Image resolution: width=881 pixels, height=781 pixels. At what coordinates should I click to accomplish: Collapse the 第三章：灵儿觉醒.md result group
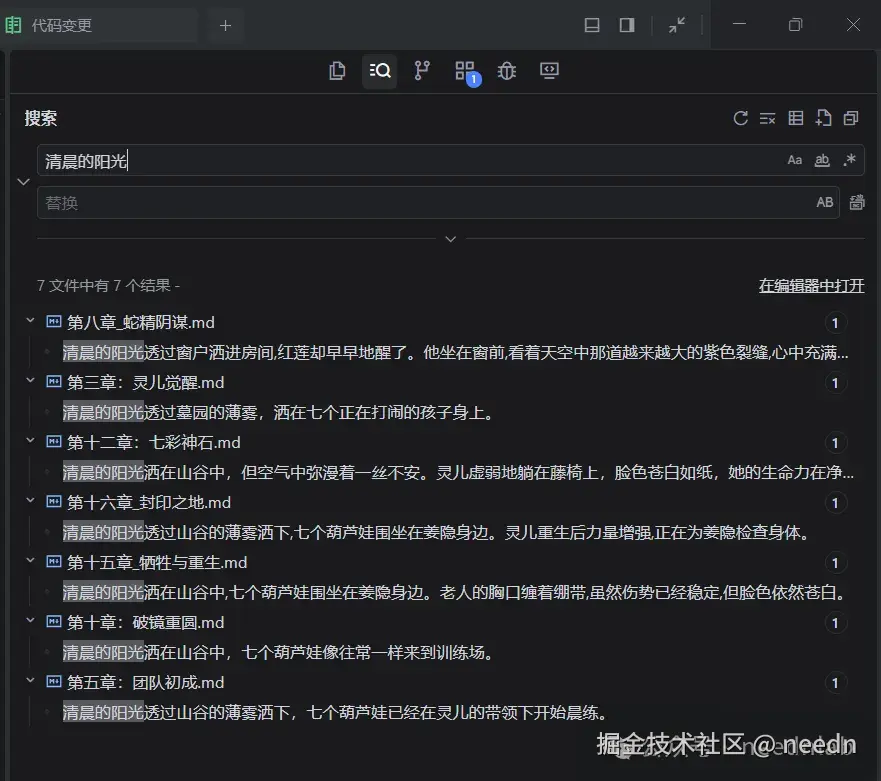[x=30, y=380]
